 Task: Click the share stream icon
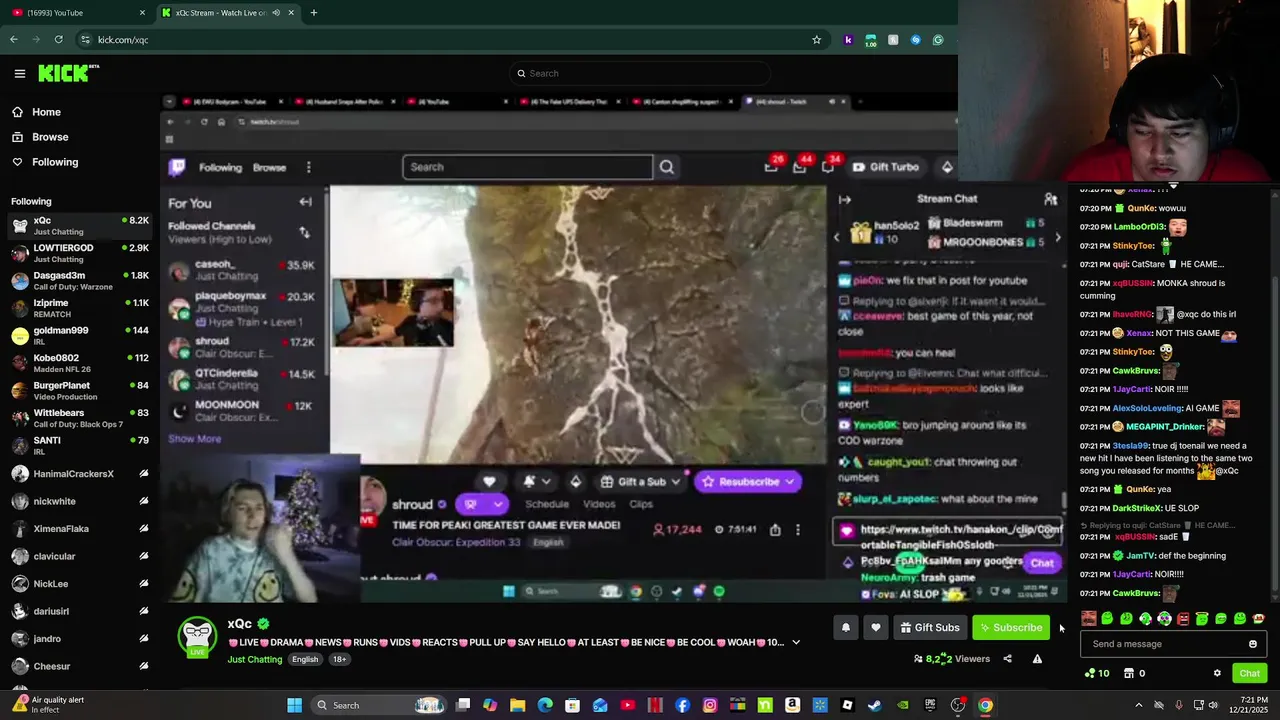point(1007,659)
